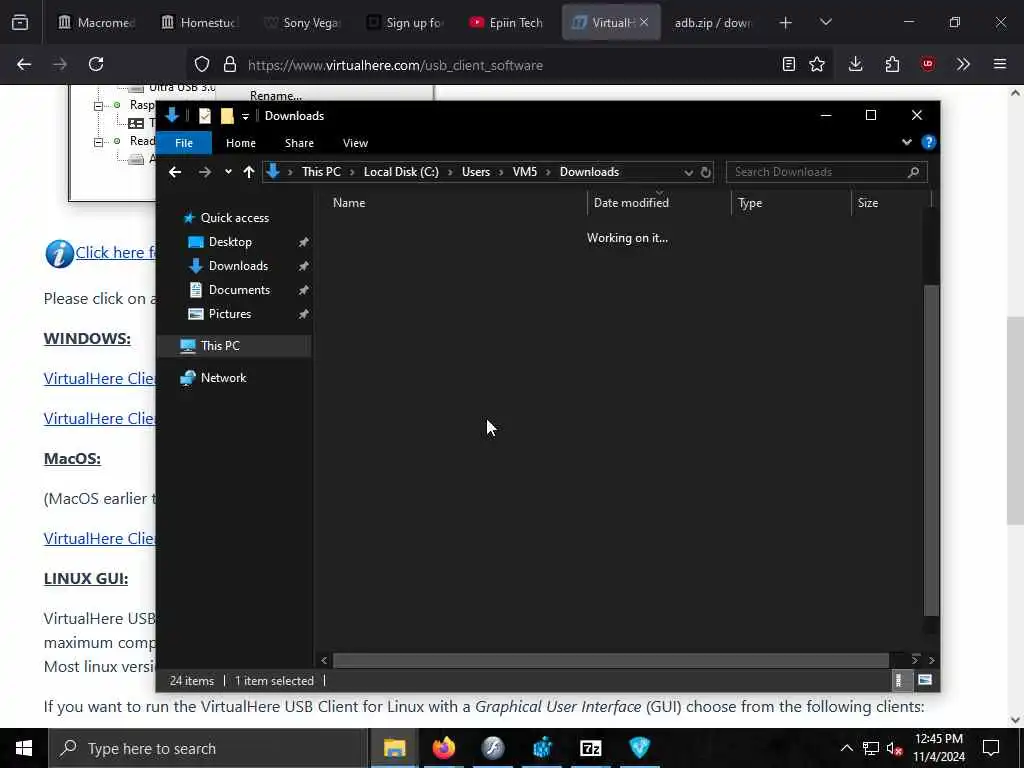Open uBlock Origin extension icon
1024x768 pixels.
(x=928, y=64)
